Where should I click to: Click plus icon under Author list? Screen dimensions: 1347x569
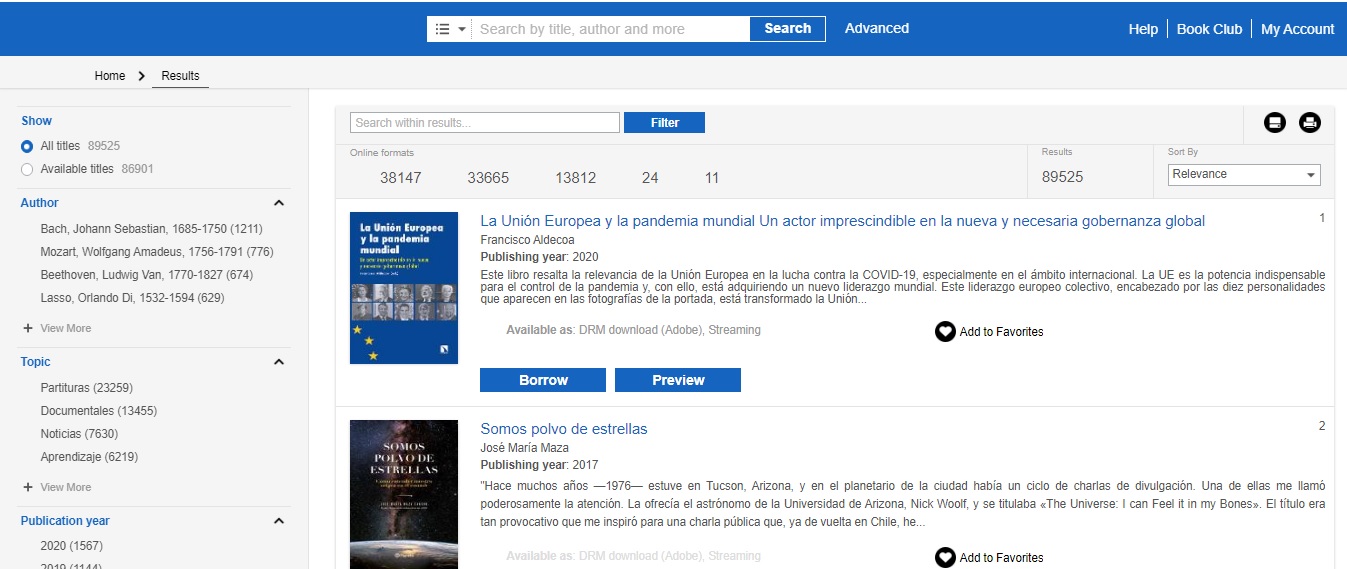coord(28,328)
